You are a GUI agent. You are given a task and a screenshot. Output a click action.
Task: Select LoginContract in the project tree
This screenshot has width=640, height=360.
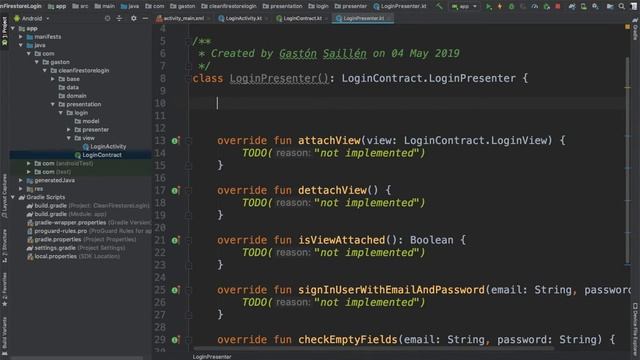98,155
